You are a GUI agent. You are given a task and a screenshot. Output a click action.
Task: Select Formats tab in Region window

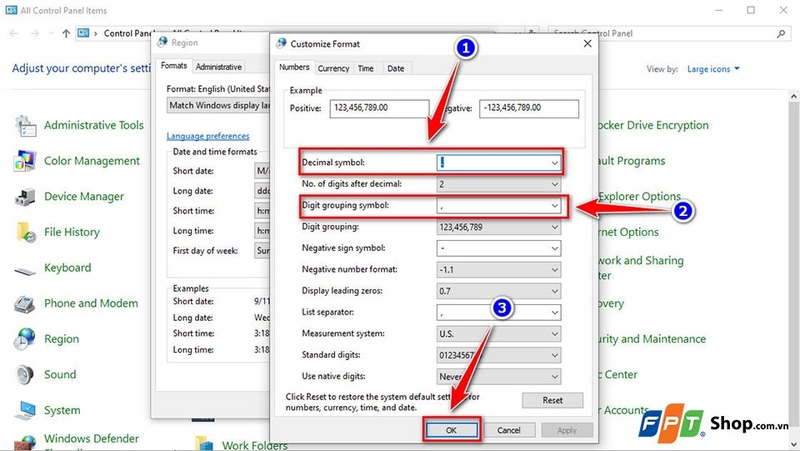tap(173, 66)
